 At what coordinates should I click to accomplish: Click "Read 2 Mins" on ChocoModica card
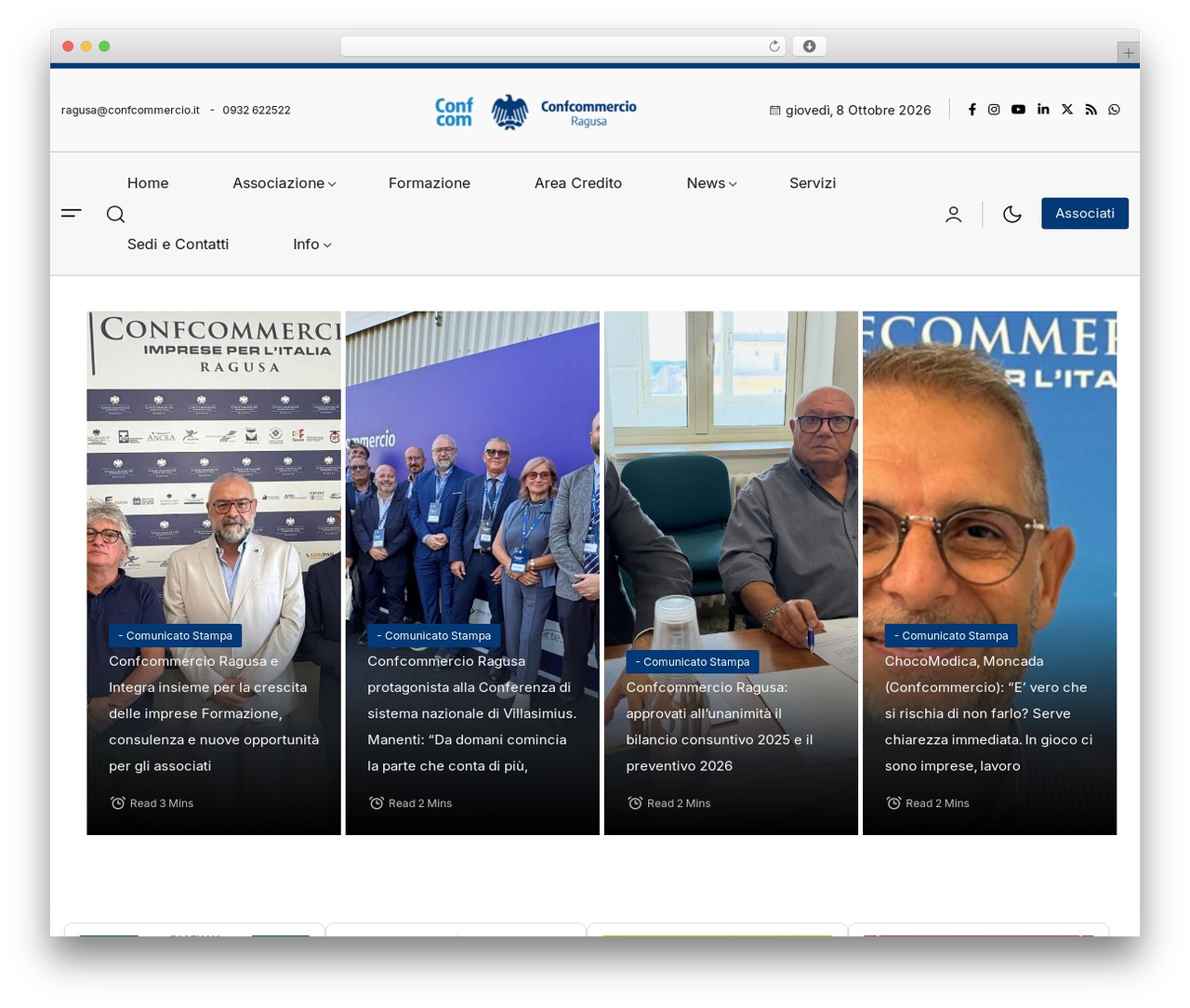click(x=928, y=803)
